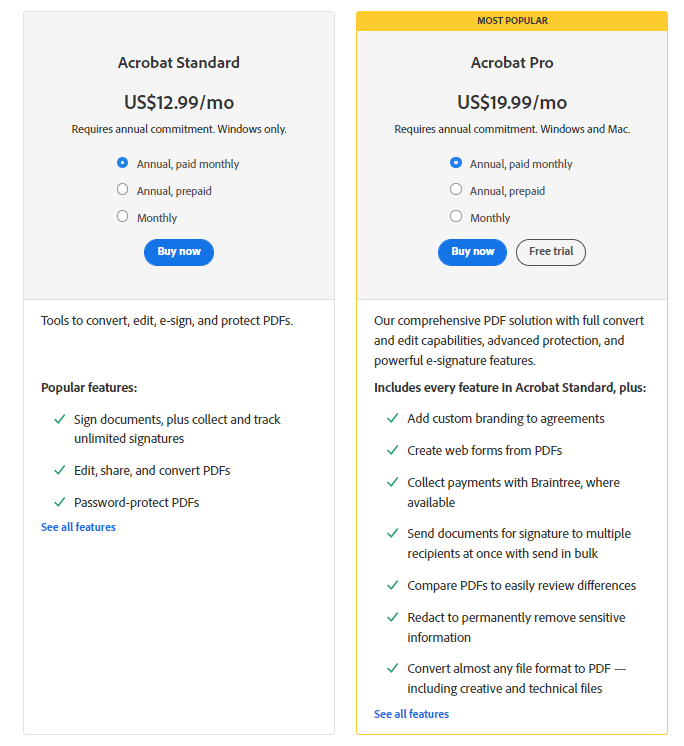Select Annual, paid monthly for Acrobat Standard
This screenshot has width=684, height=746.
pos(123,163)
